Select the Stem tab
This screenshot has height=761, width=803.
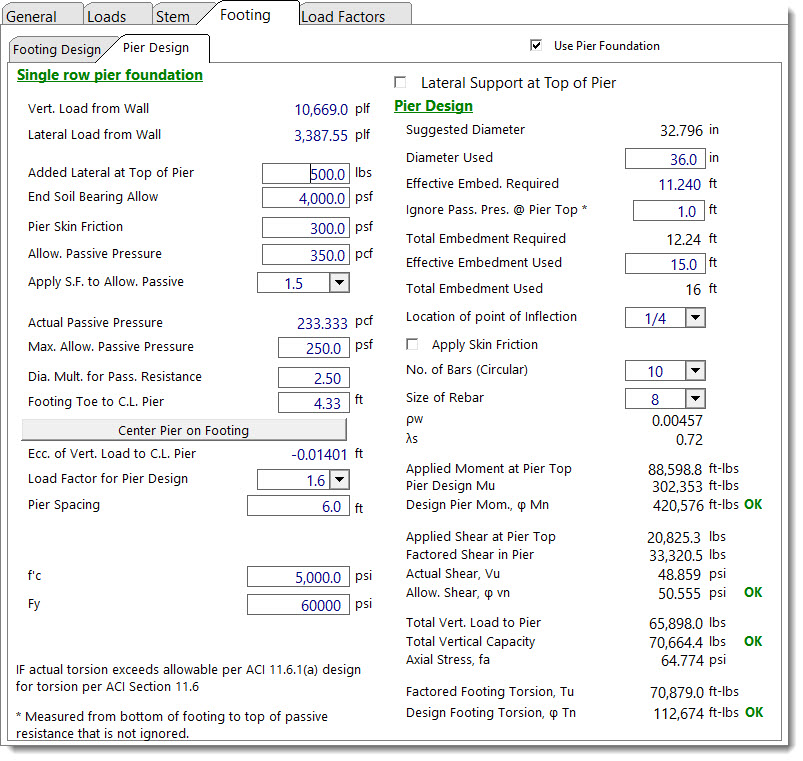point(173,16)
